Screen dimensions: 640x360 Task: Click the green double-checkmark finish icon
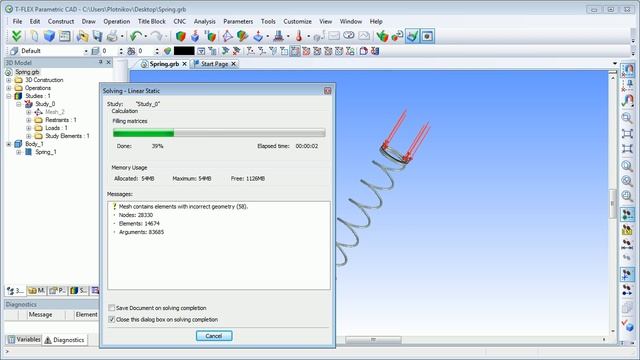[x=16, y=36]
